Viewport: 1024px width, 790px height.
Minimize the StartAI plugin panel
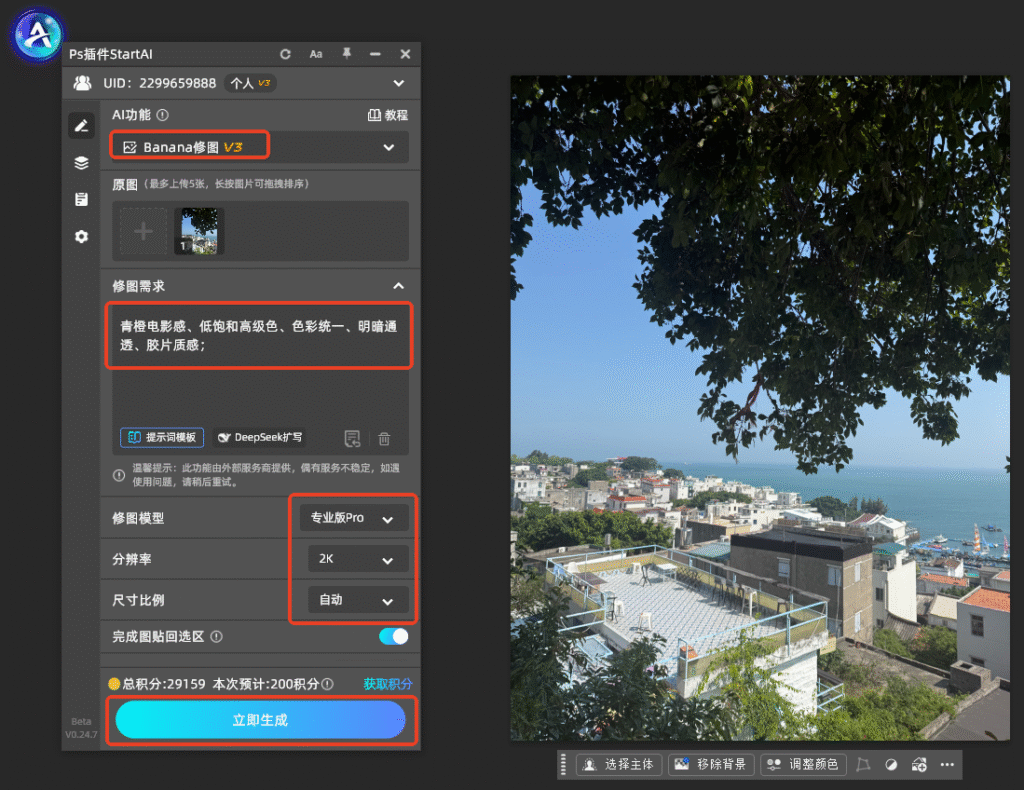[375, 54]
